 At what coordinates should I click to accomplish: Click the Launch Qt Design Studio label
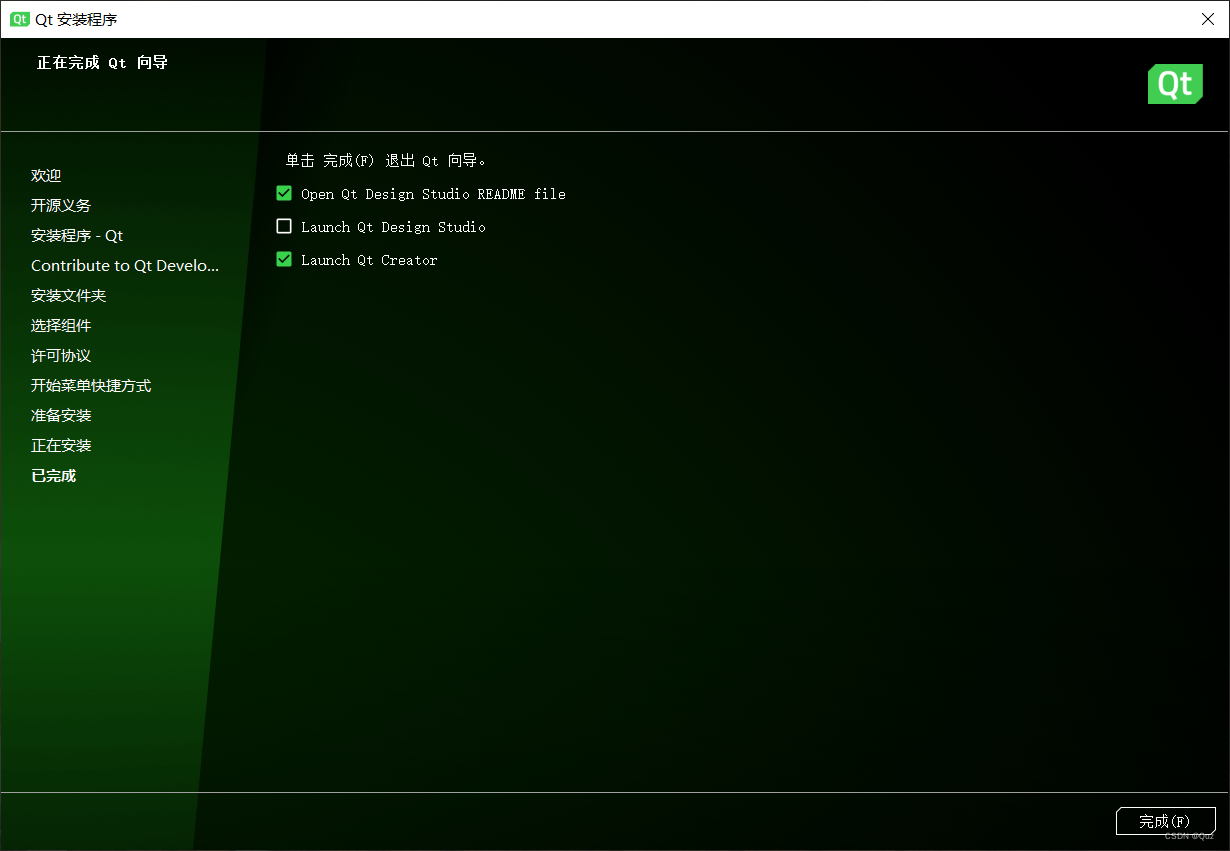coord(393,227)
